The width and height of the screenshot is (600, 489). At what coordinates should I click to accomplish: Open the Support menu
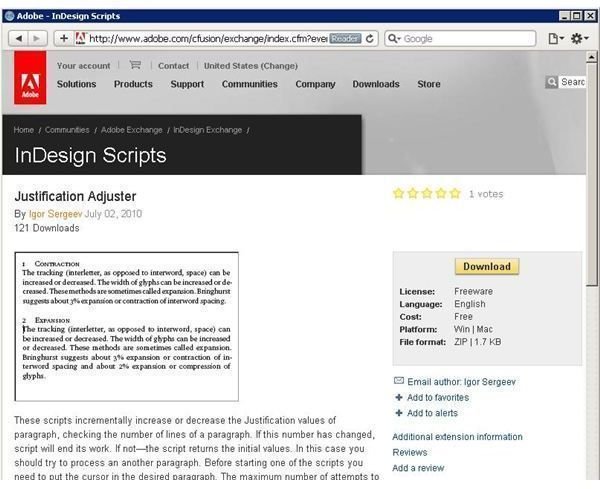click(x=187, y=84)
